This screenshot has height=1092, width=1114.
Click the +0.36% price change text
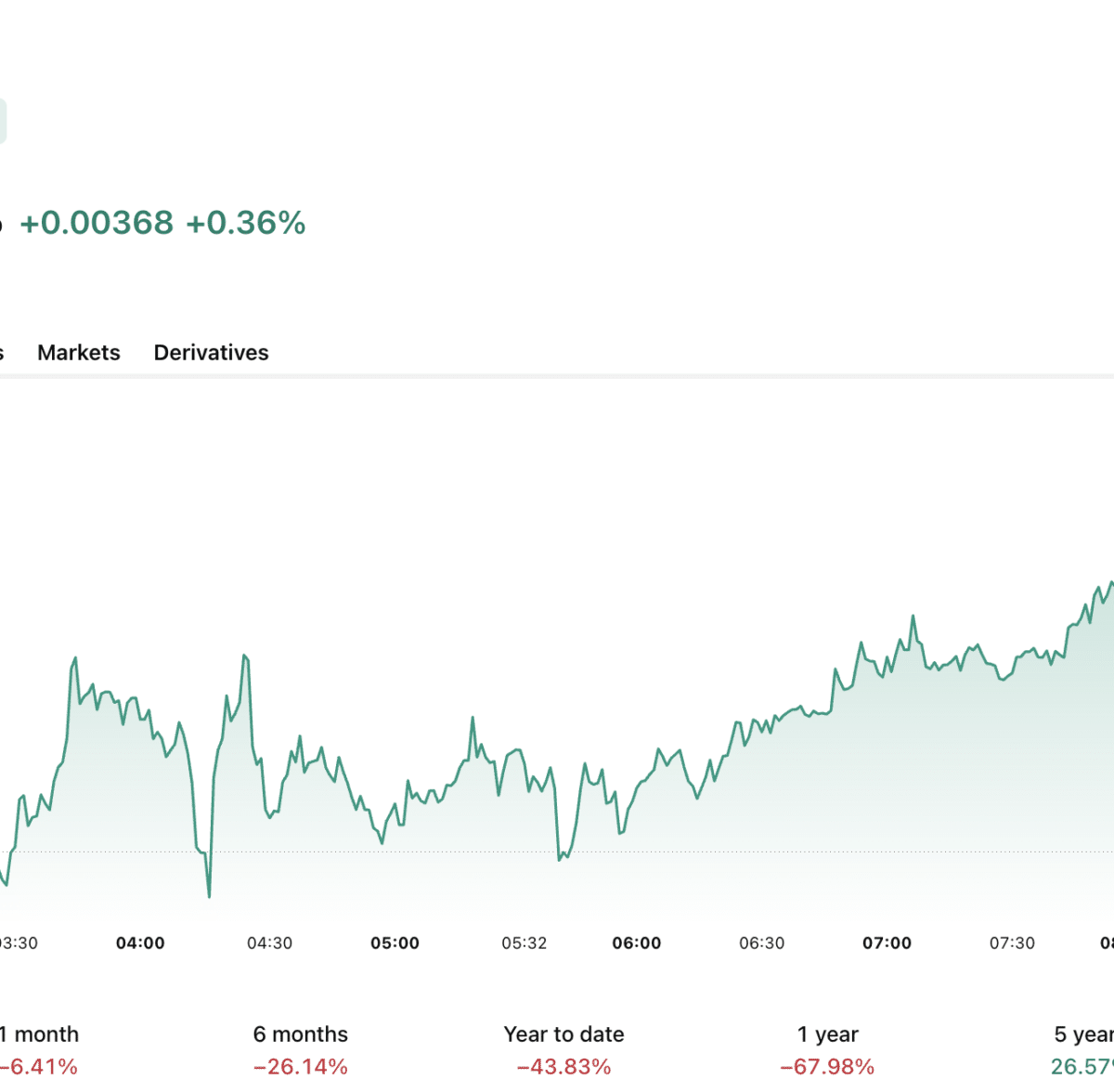[246, 223]
